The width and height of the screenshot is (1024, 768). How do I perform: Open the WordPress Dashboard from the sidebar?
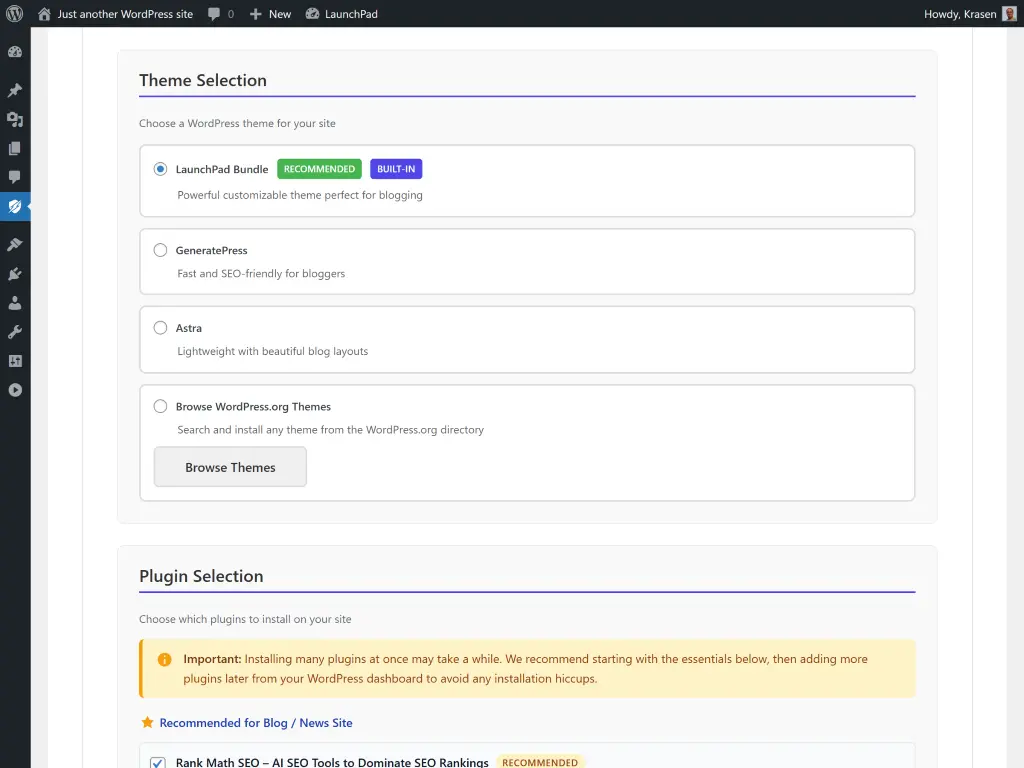tap(15, 51)
